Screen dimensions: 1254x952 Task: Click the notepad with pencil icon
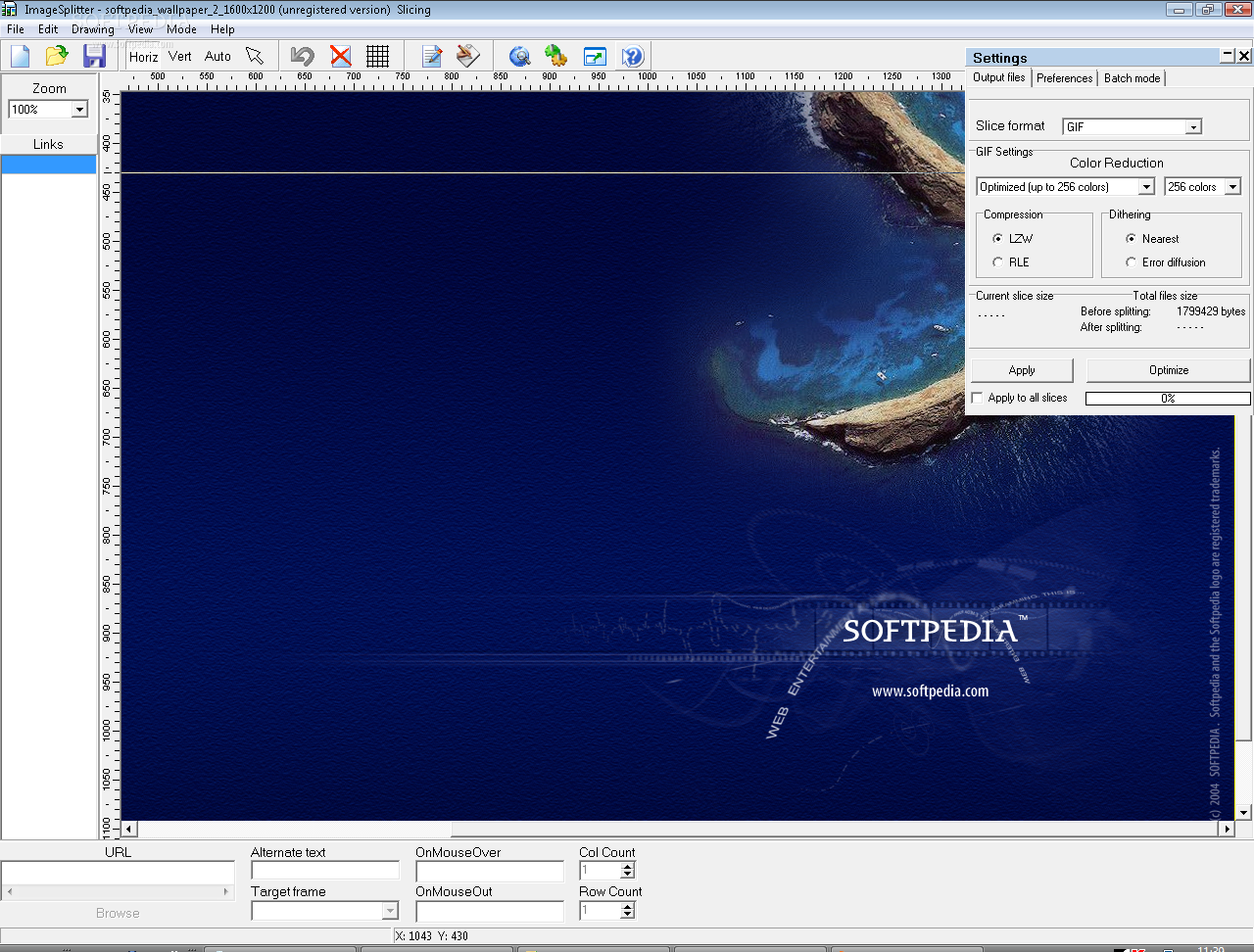point(432,56)
